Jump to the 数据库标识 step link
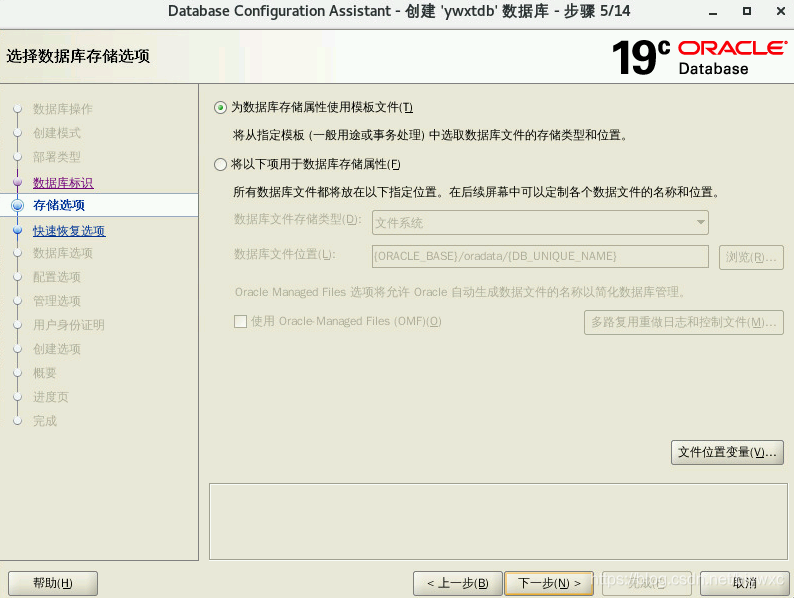Screen dimensions: 794x598 point(63,183)
